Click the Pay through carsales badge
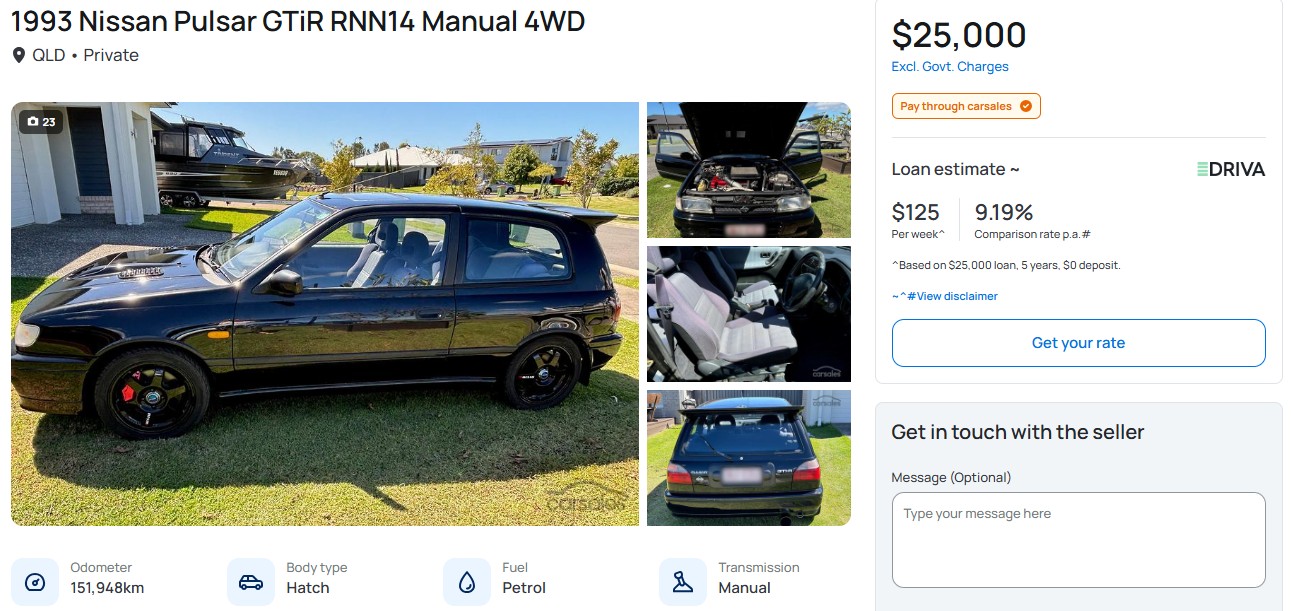Screen dimensions: 1291x611 tap(966, 106)
